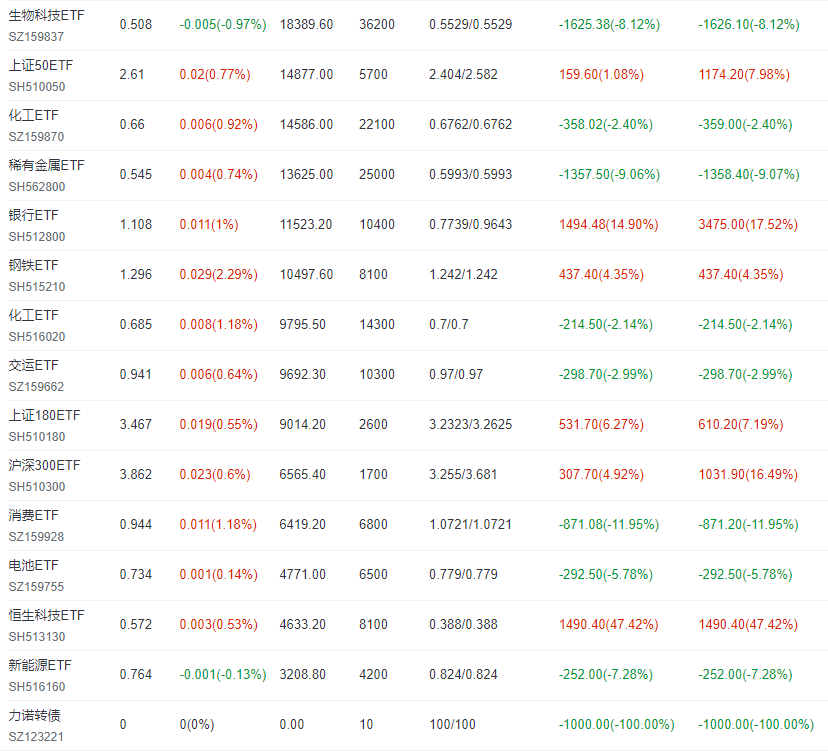The height and width of the screenshot is (752, 828).
Task: Select 消费ETF cost 1.0721/1.0721
Action: coord(471,524)
